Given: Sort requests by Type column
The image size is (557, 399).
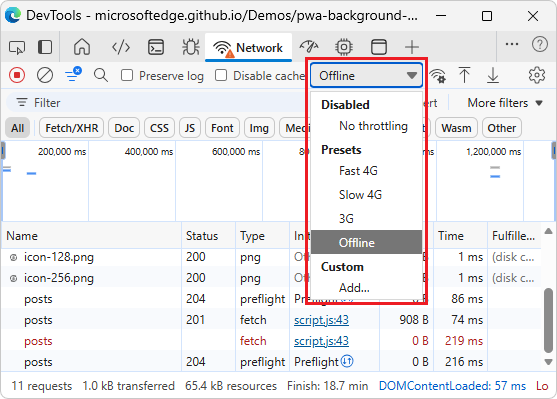Looking at the screenshot, I should 263,236.
